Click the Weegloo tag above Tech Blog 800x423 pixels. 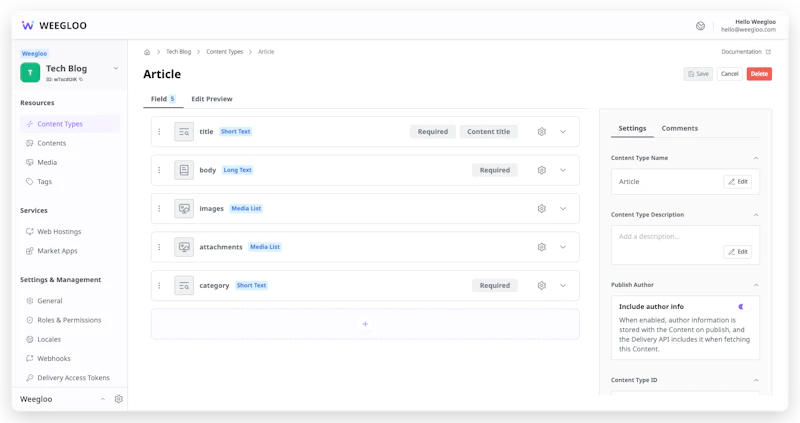tap(34, 54)
